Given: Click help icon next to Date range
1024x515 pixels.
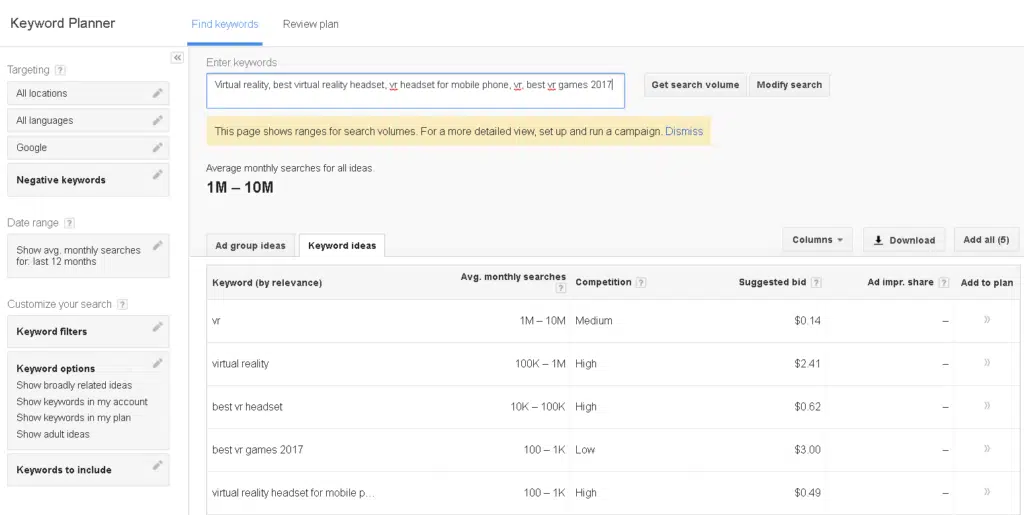Looking at the screenshot, I should [69, 223].
